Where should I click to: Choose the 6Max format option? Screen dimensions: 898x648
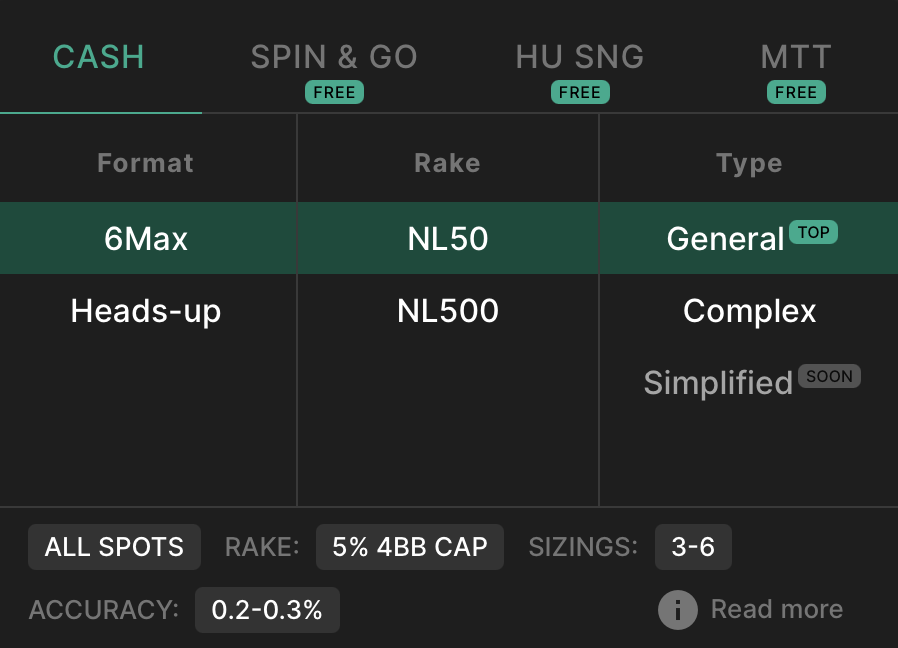point(146,238)
